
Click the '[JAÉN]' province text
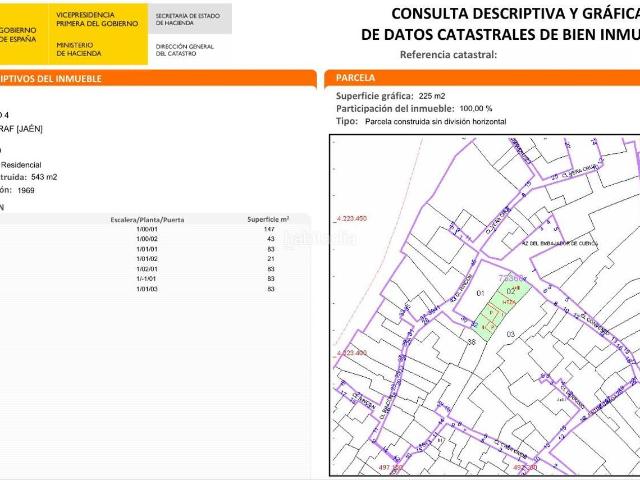point(29,129)
